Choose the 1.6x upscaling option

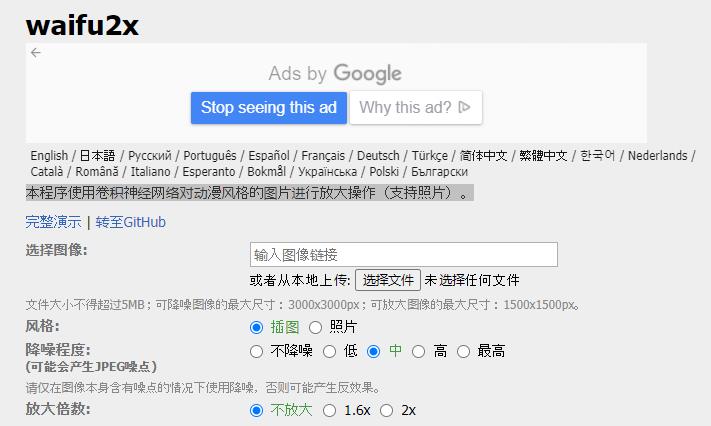click(x=329, y=411)
